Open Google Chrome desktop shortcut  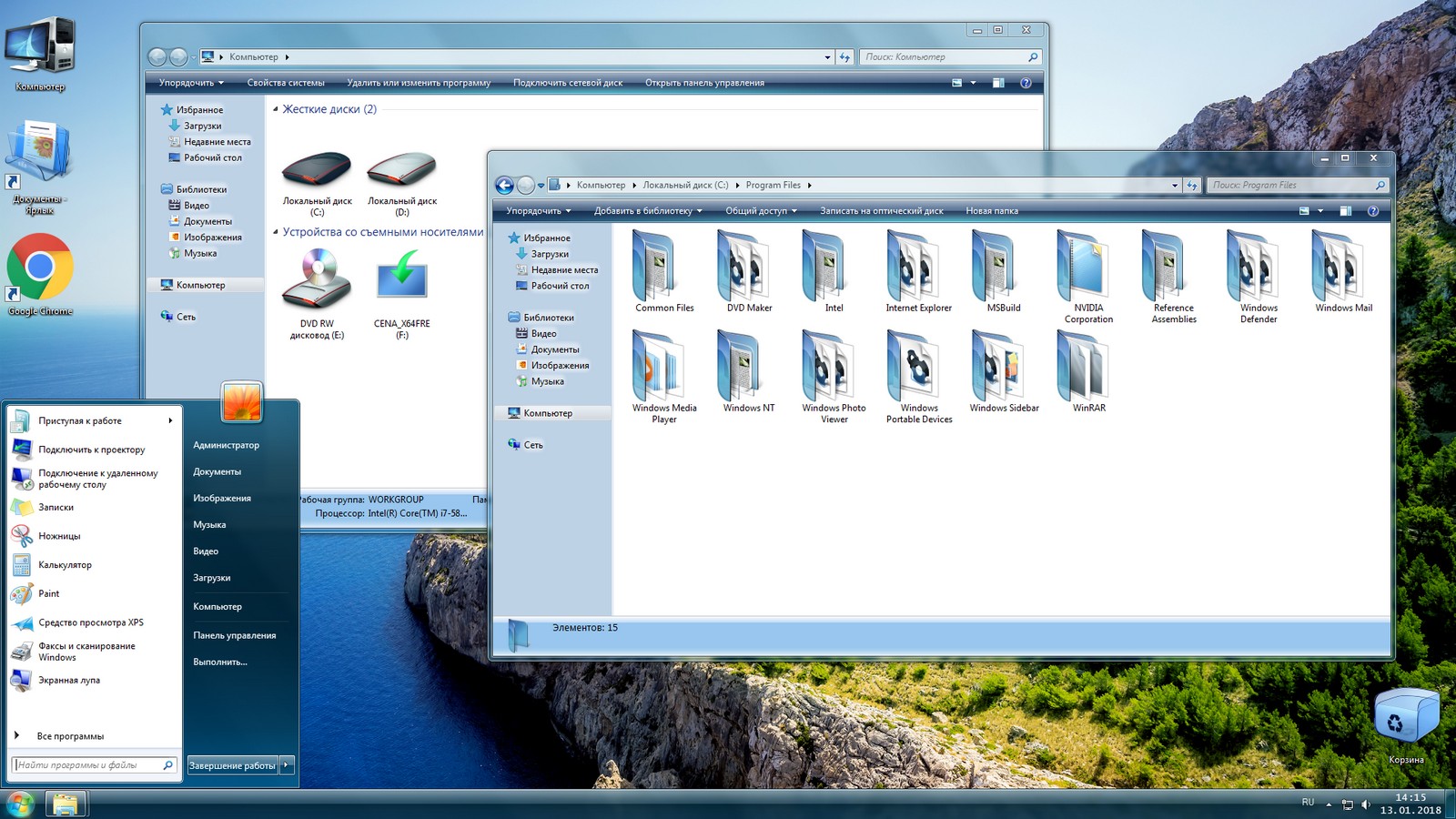tap(39, 268)
